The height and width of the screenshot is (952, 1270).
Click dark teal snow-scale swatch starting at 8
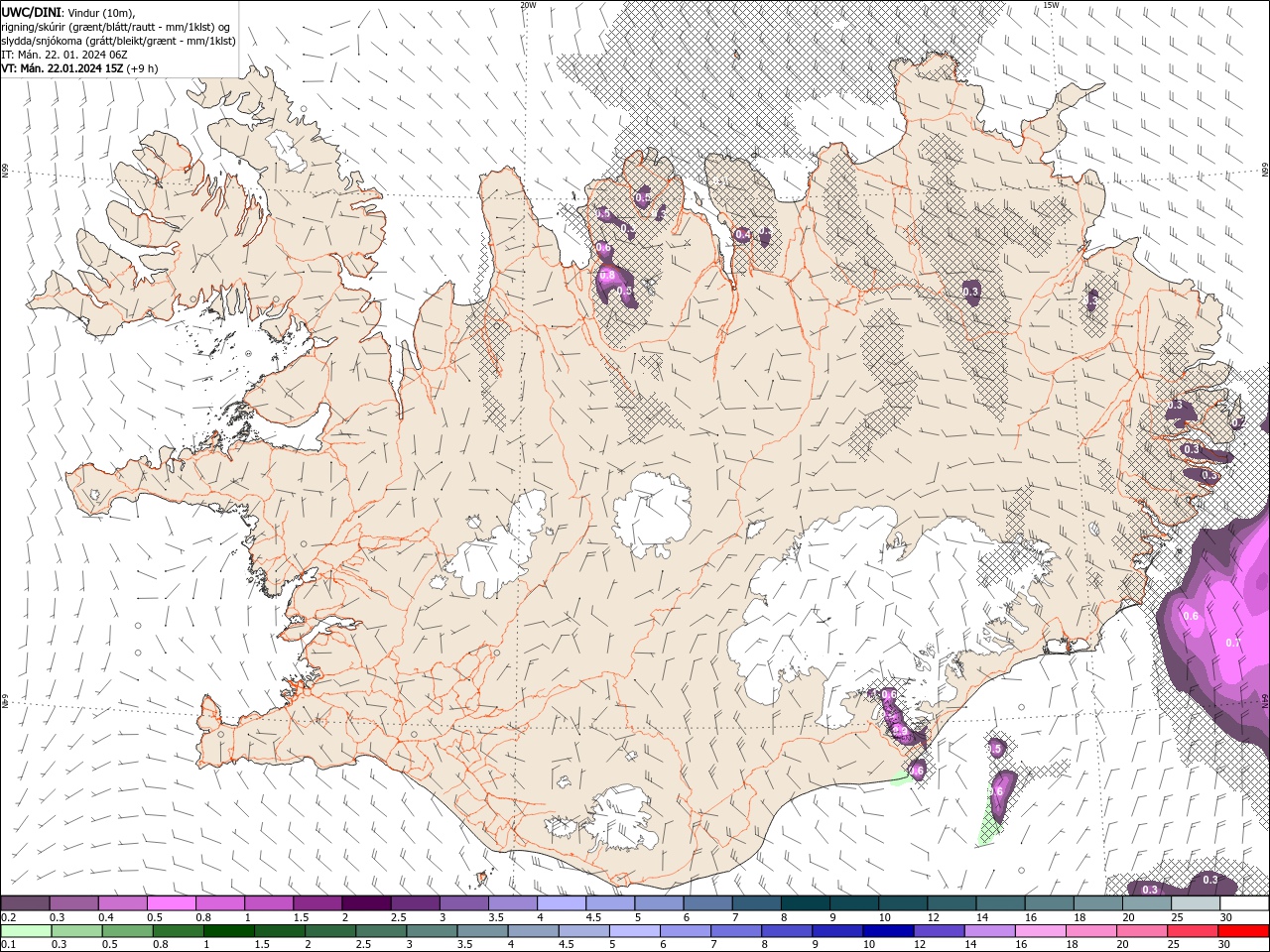click(x=805, y=903)
